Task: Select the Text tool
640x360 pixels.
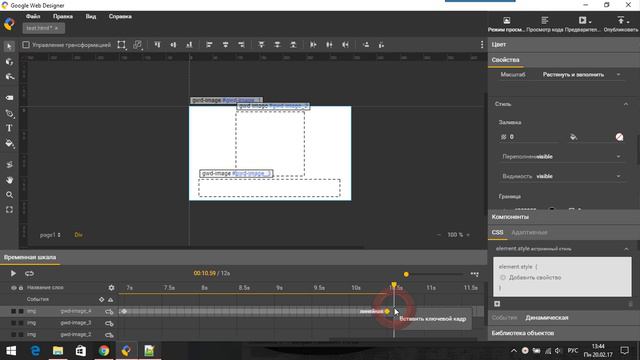Action: pyautogui.click(x=9, y=128)
